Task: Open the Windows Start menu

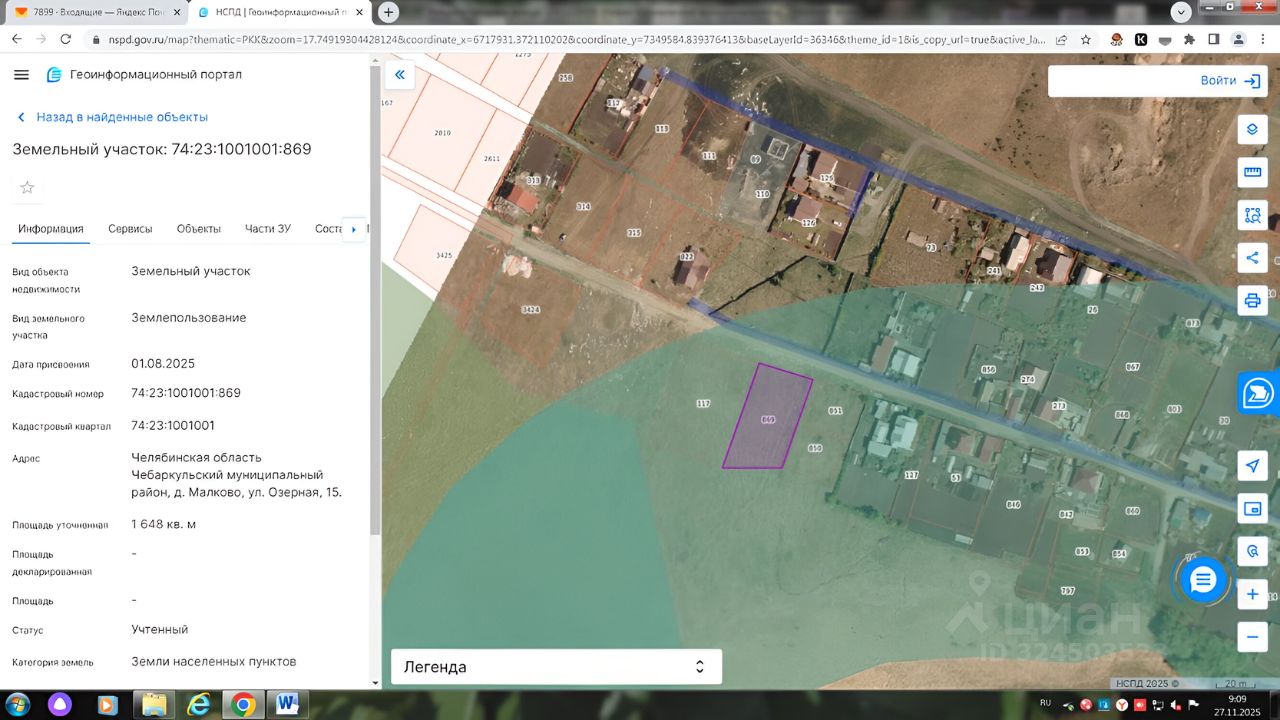Action: [x=17, y=705]
